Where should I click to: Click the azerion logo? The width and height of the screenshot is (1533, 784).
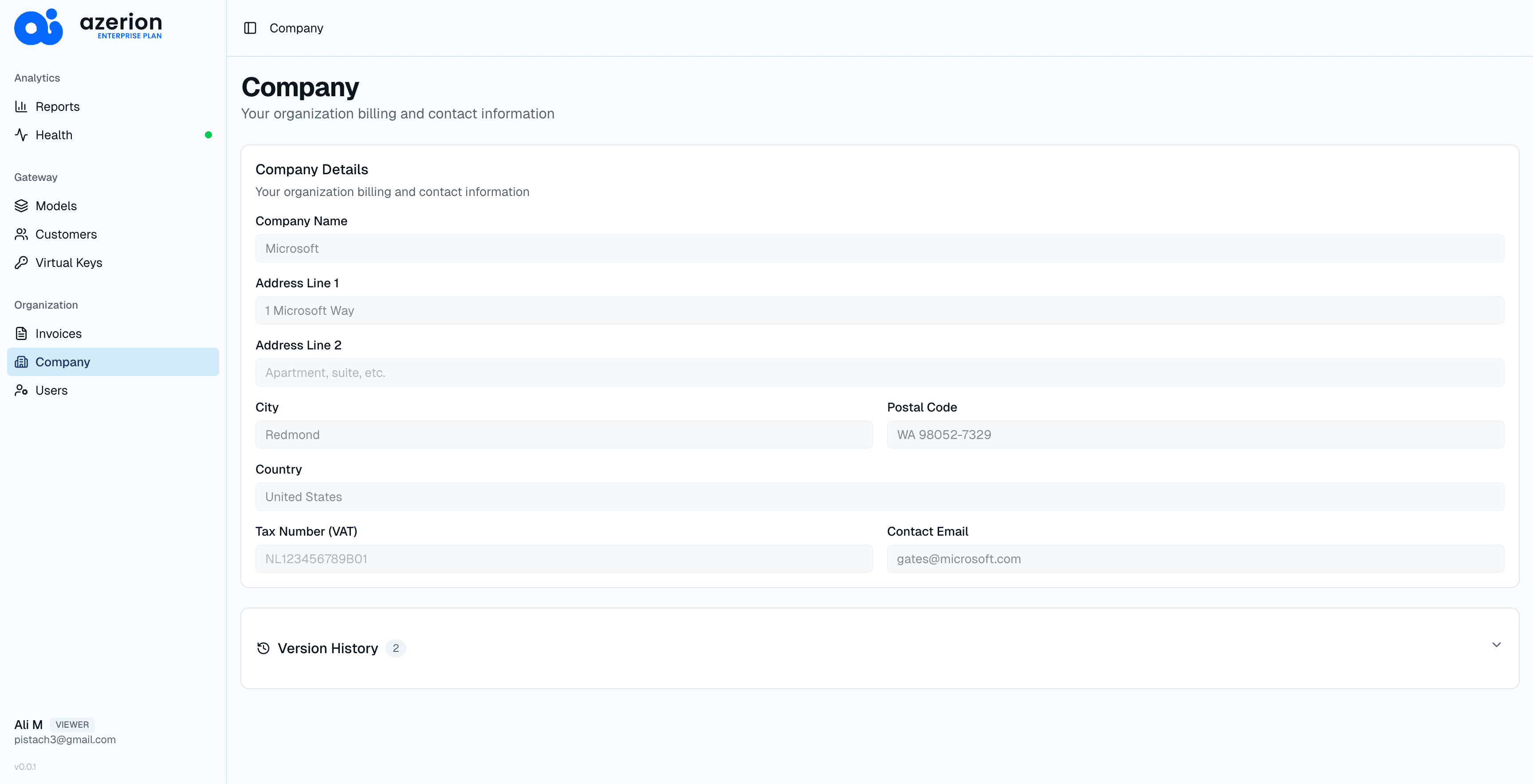(88, 27)
